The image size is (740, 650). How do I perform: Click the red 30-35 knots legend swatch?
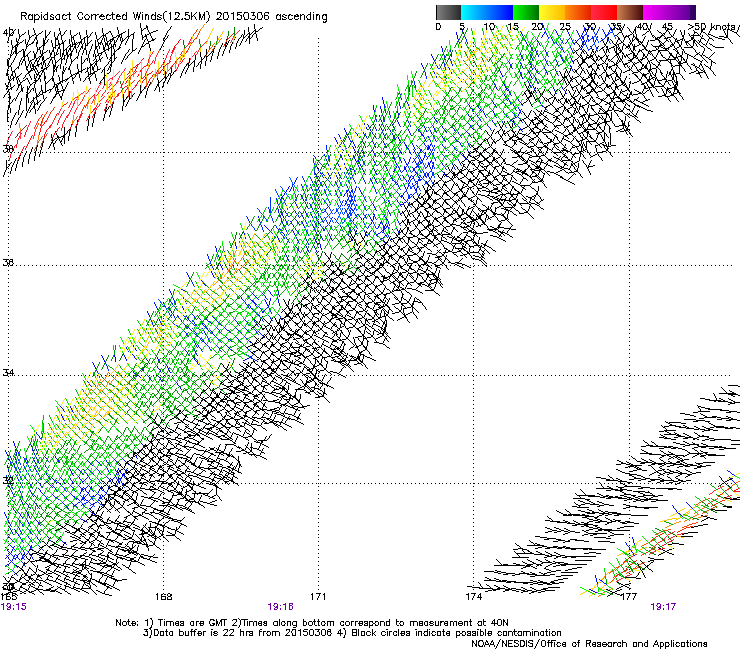click(x=604, y=12)
